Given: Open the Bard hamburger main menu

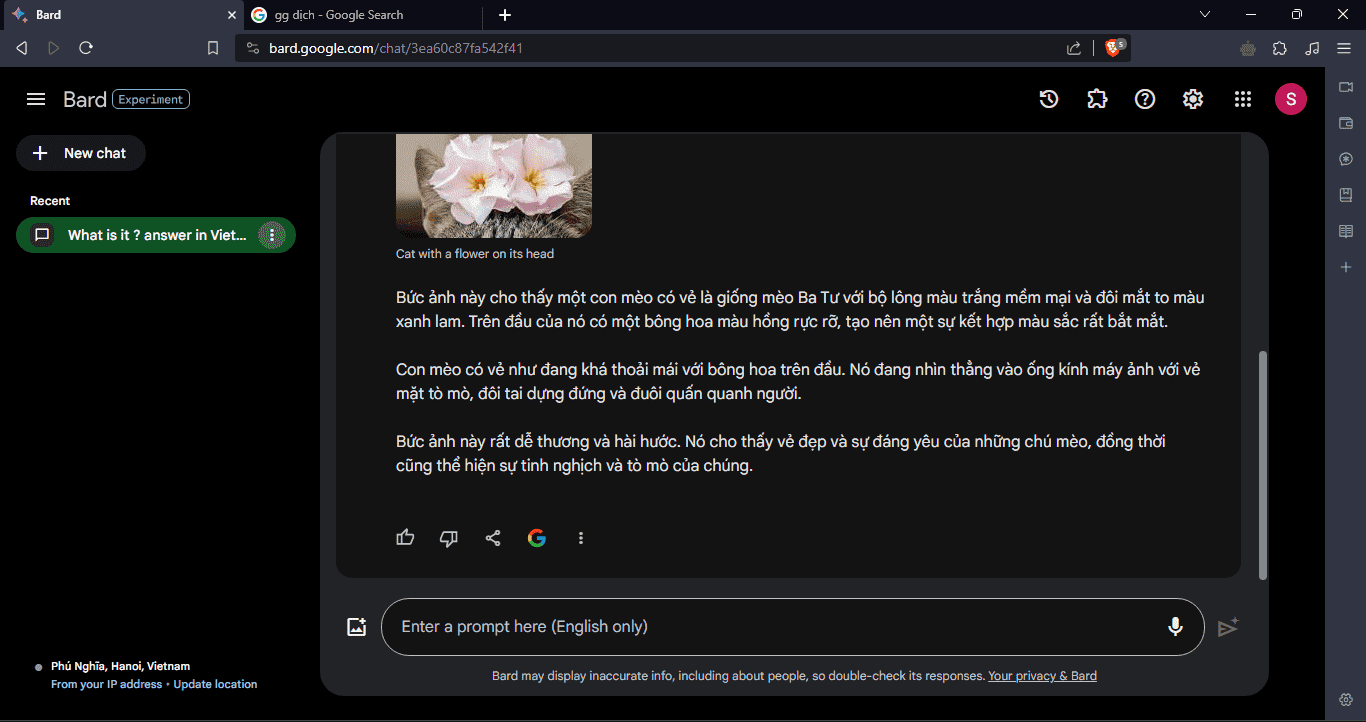Looking at the screenshot, I should coord(36,99).
